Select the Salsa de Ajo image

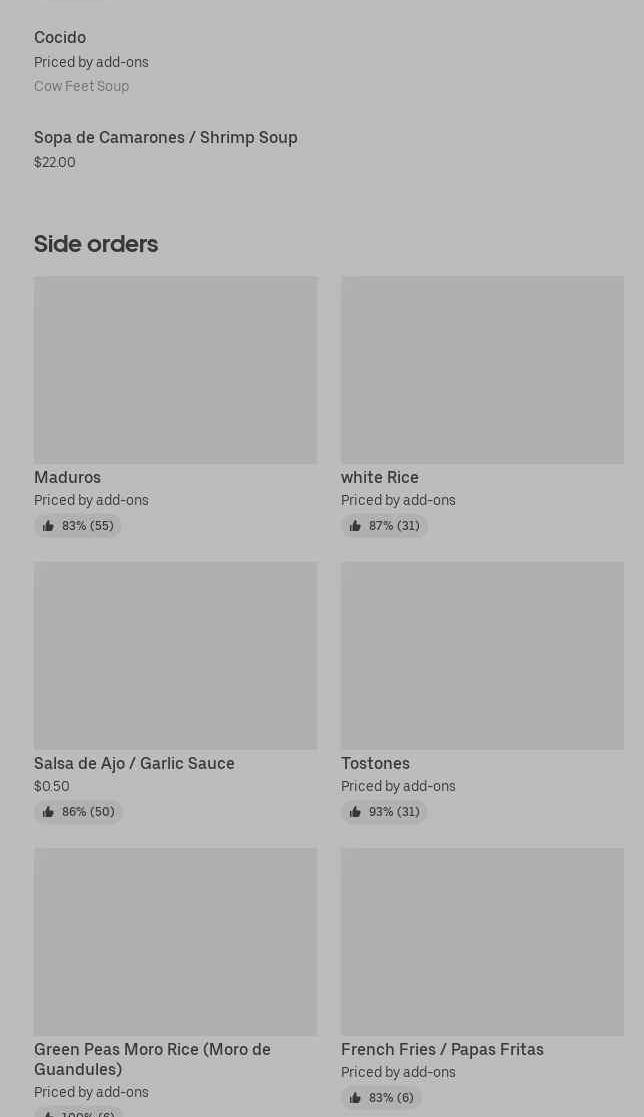point(175,655)
